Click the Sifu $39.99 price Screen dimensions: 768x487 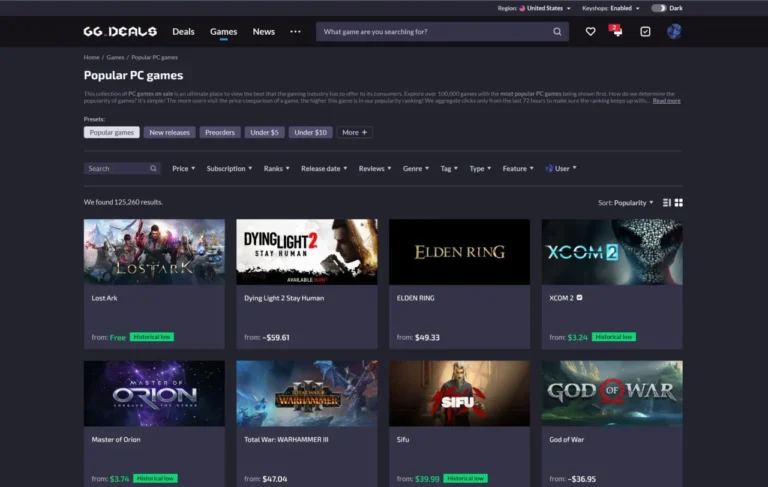pos(427,479)
